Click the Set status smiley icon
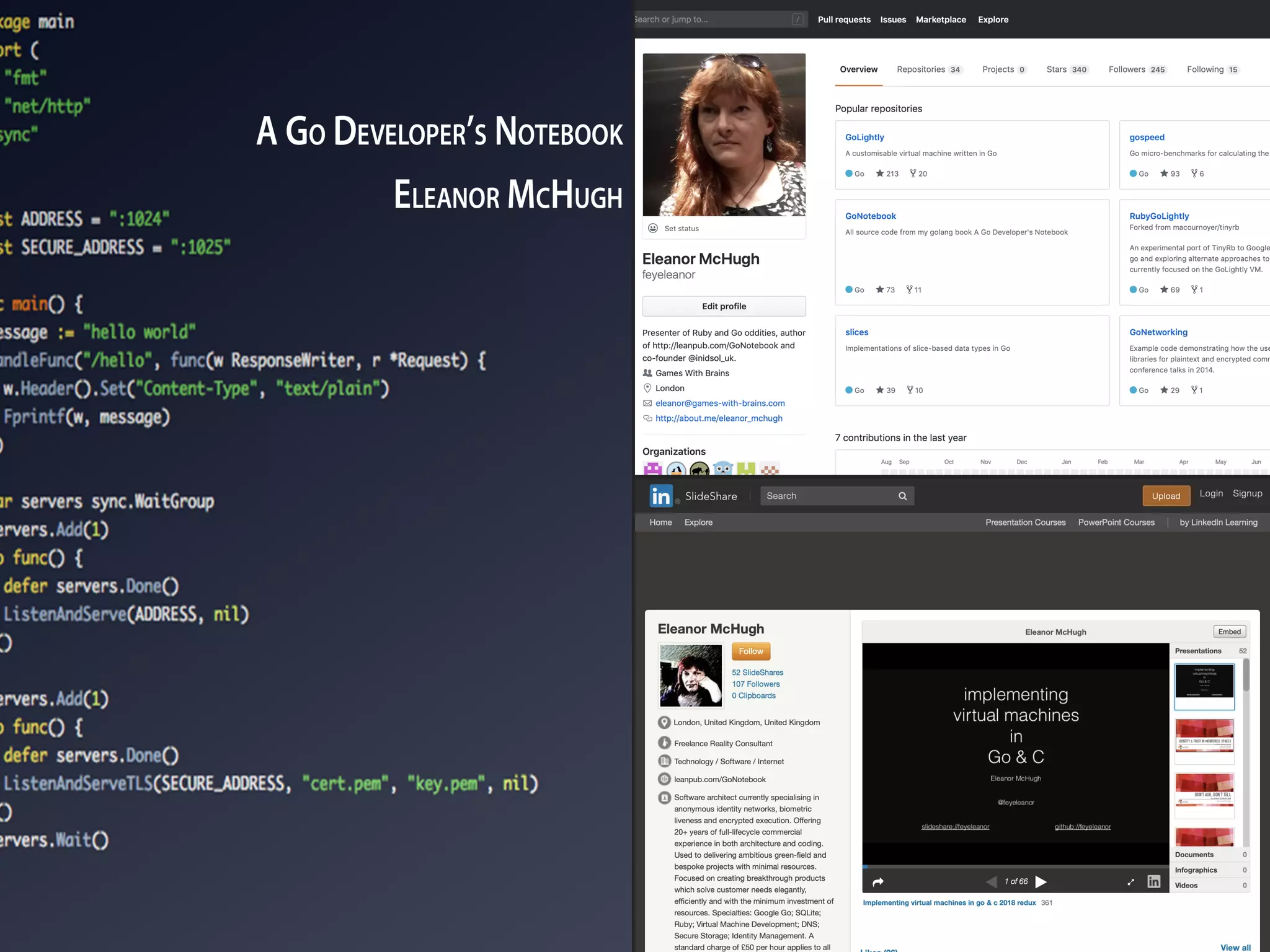The width and height of the screenshot is (1270, 952). point(653,228)
